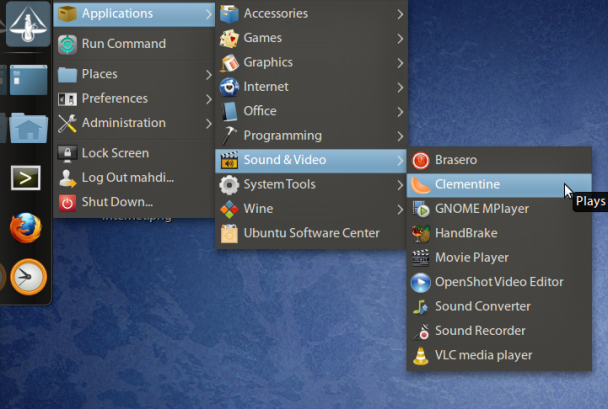Launch Firefox from the dock
Screen dimensions: 608x409
point(26,228)
